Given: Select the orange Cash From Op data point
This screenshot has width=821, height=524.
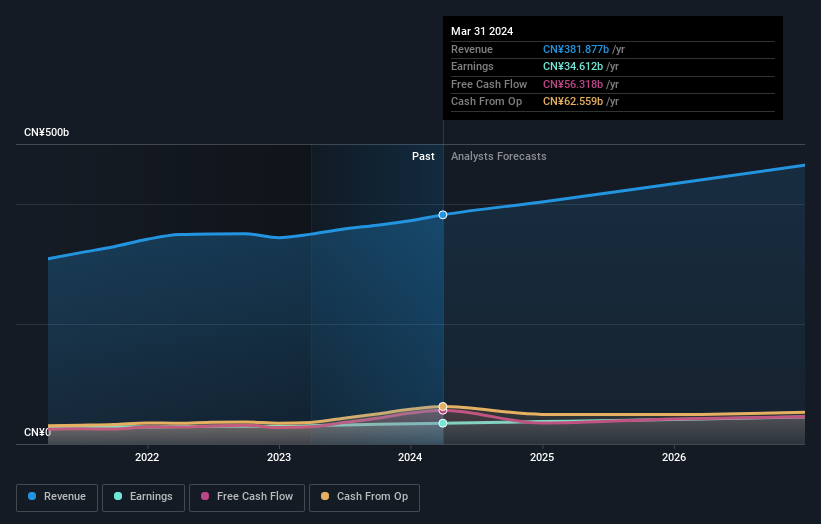Looking at the screenshot, I should (x=443, y=406).
